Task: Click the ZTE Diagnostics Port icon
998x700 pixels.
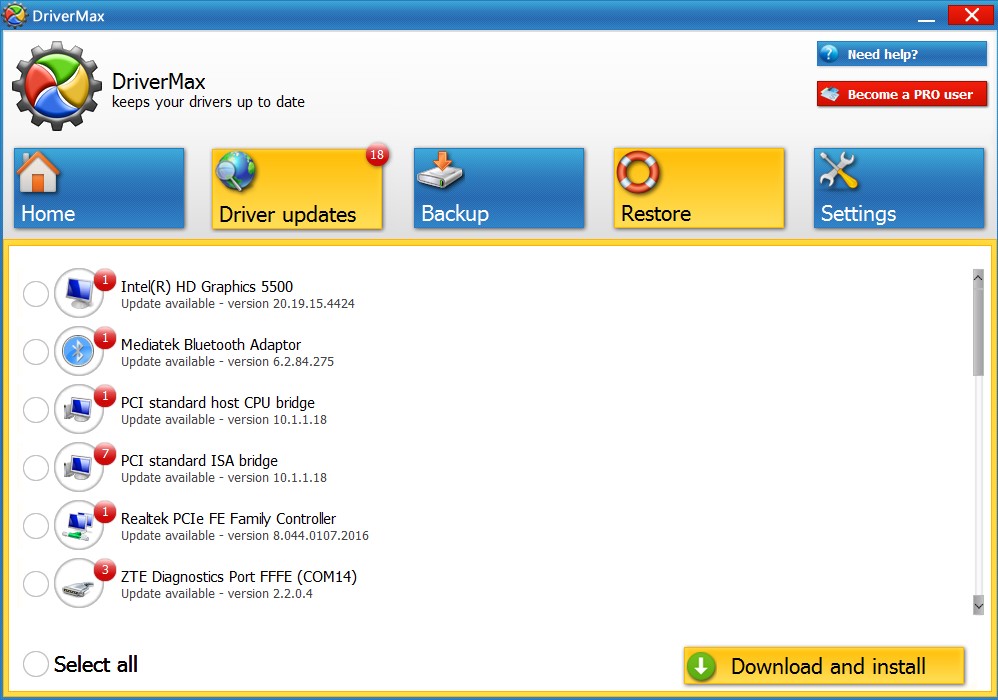Action: [79, 583]
